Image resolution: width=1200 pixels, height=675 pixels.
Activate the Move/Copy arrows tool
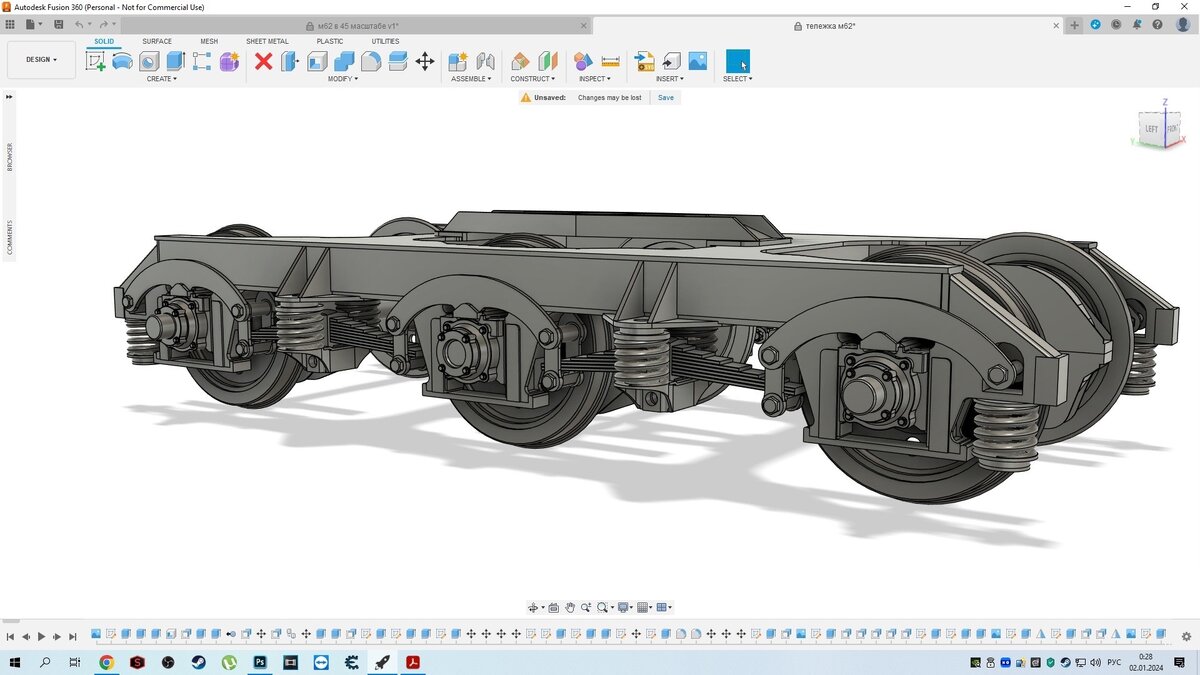tap(425, 62)
